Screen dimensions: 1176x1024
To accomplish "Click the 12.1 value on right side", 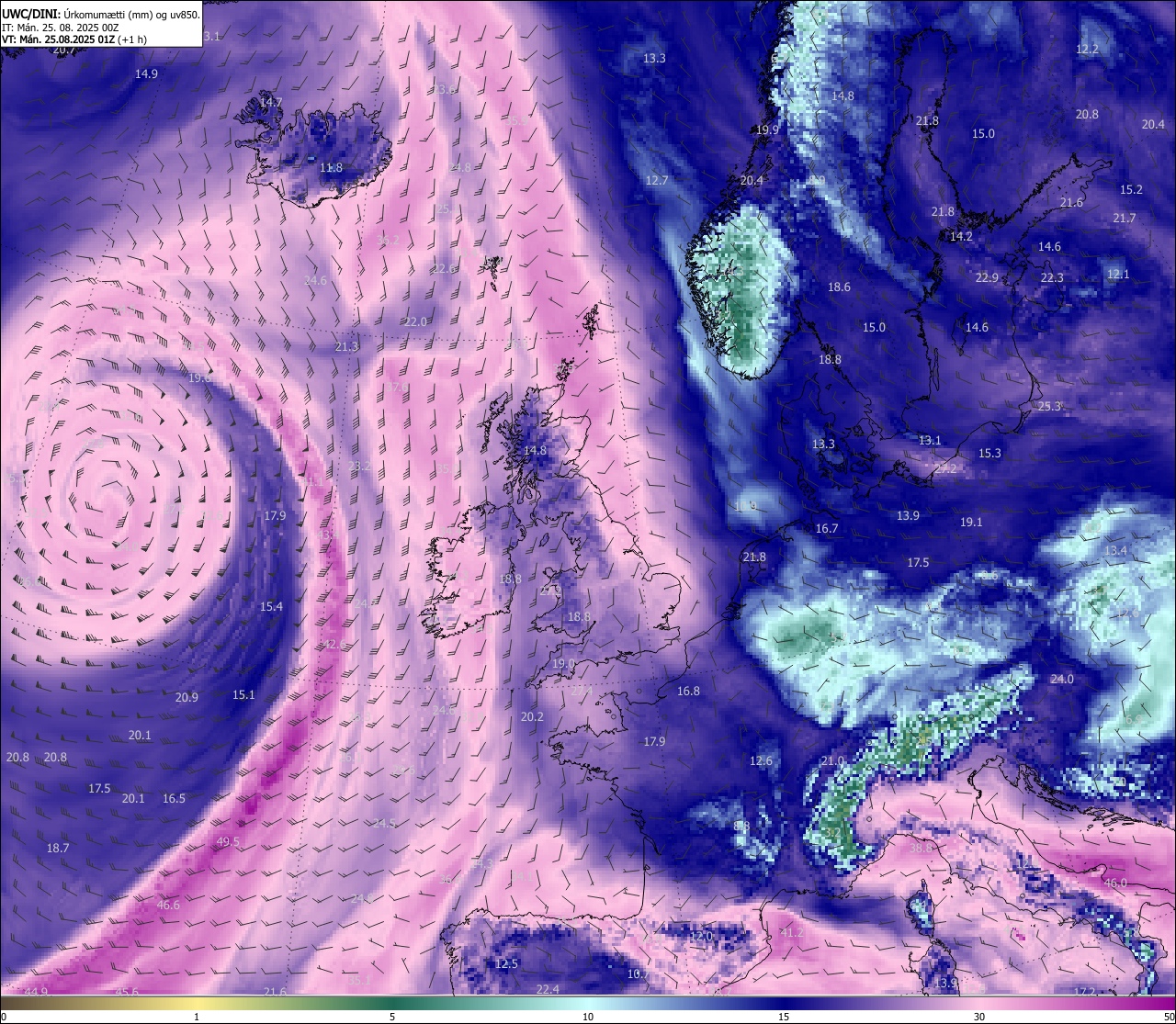I will [1118, 275].
